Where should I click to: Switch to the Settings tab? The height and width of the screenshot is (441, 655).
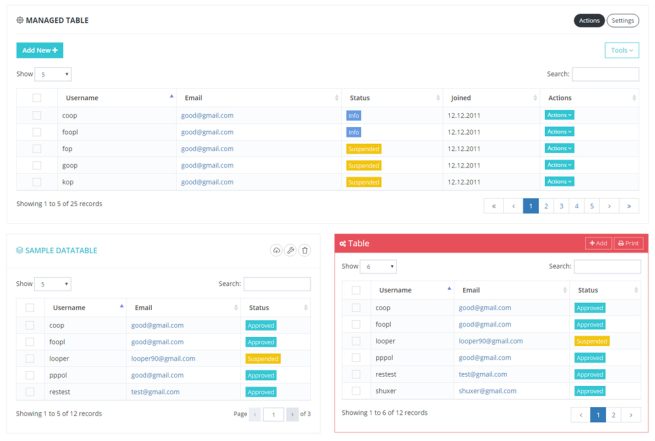[623, 20]
